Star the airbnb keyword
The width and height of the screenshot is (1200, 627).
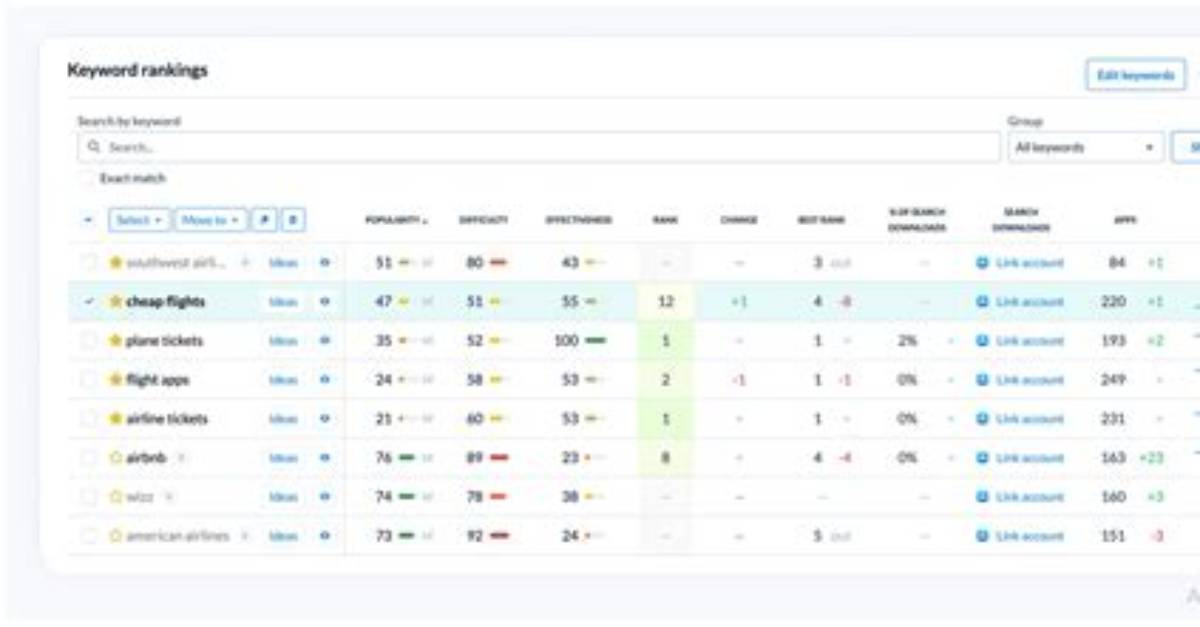coord(115,458)
